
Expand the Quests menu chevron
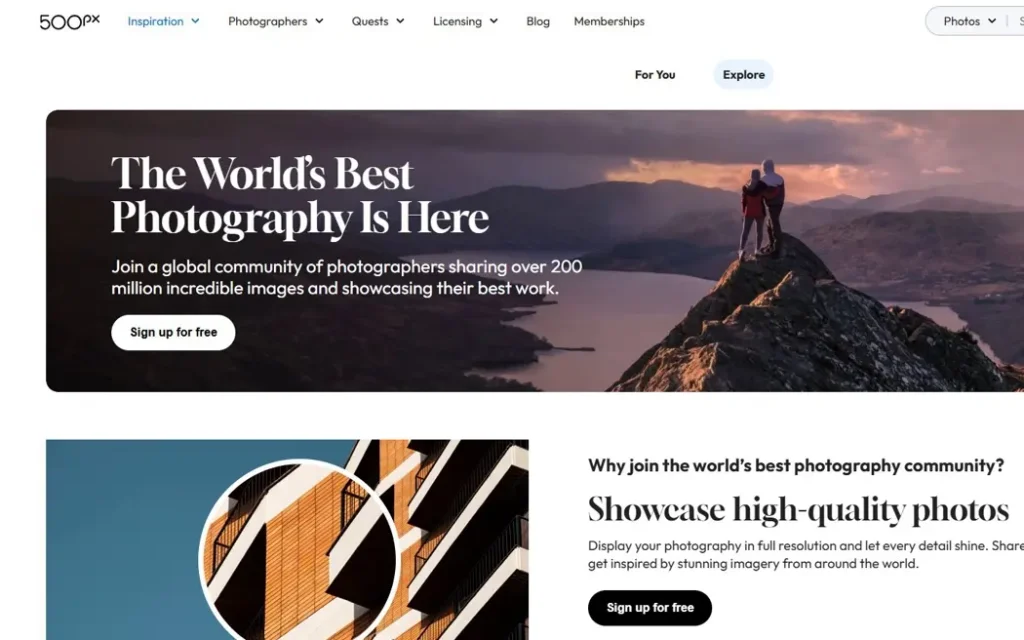tap(400, 22)
